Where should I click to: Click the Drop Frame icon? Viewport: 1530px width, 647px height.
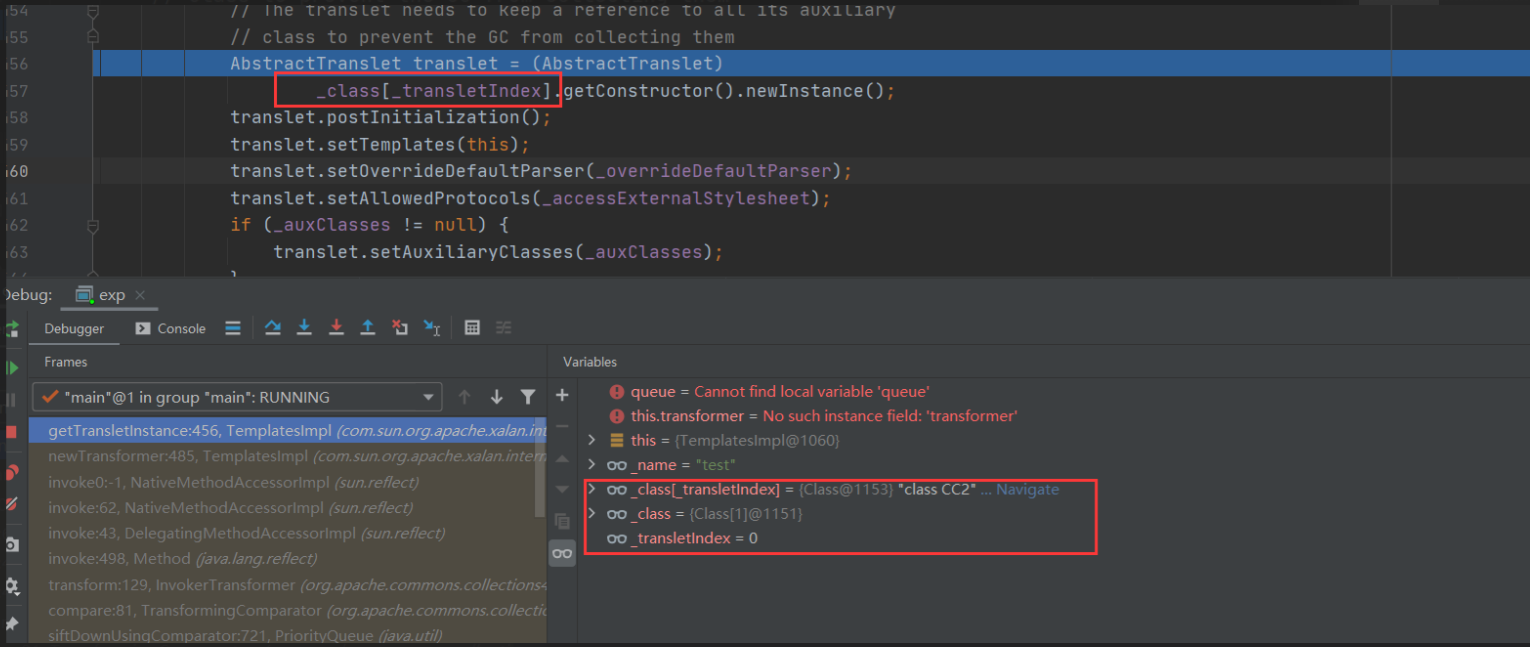point(400,328)
